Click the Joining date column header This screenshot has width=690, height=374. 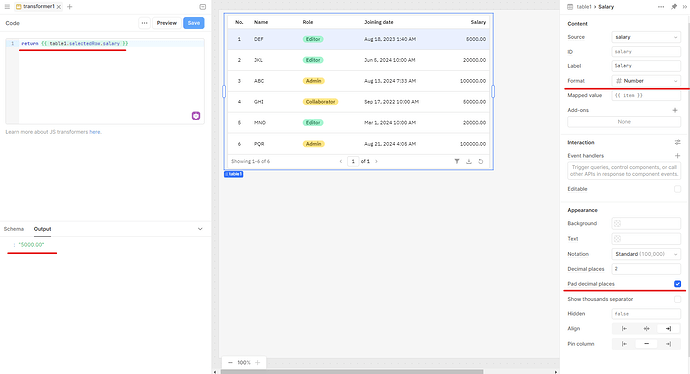[x=378, y=22]
